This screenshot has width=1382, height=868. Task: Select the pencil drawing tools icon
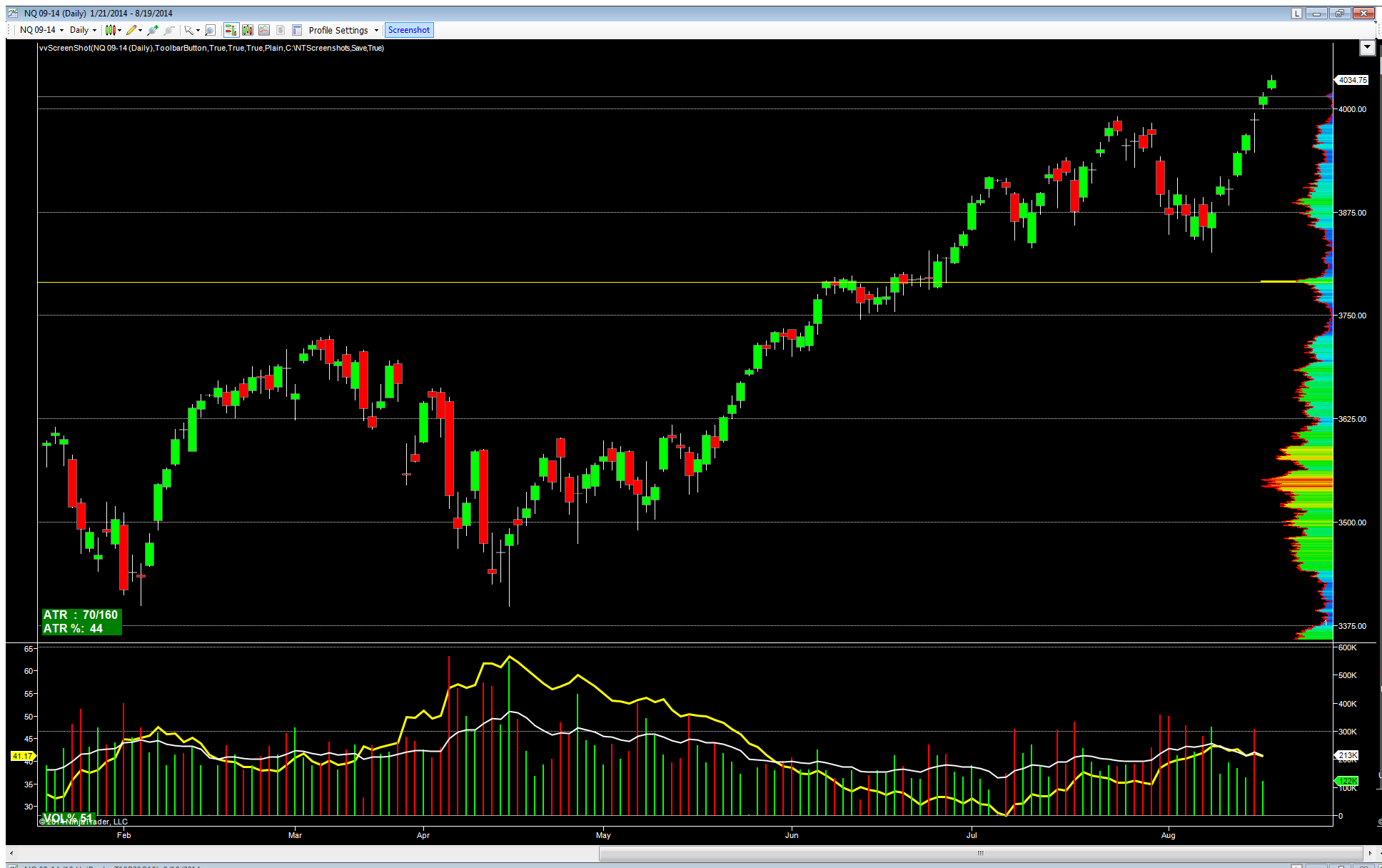click(x=131, y=30)
